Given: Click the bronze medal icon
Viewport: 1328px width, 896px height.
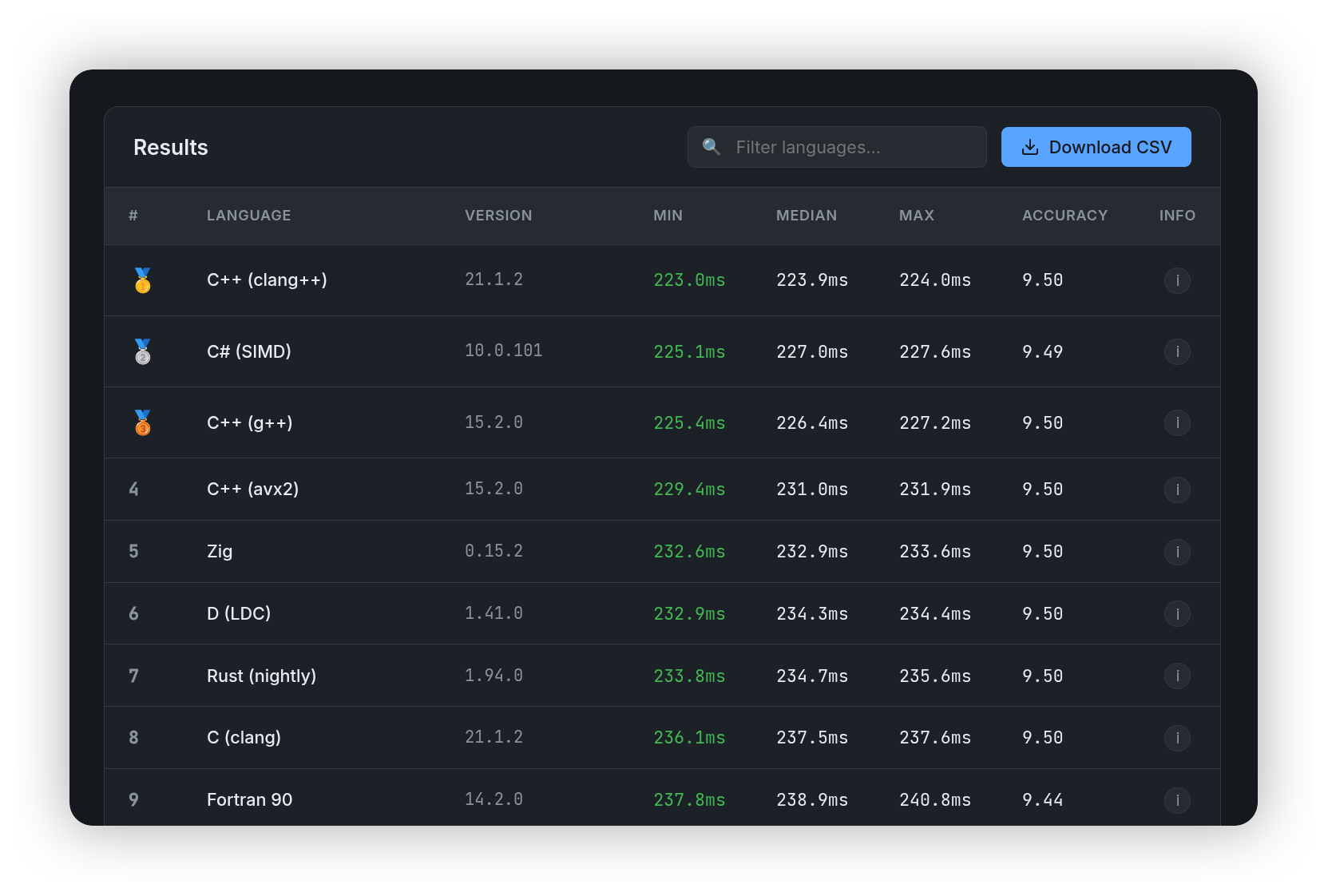Looking at the screenshot, I should 143,422.
